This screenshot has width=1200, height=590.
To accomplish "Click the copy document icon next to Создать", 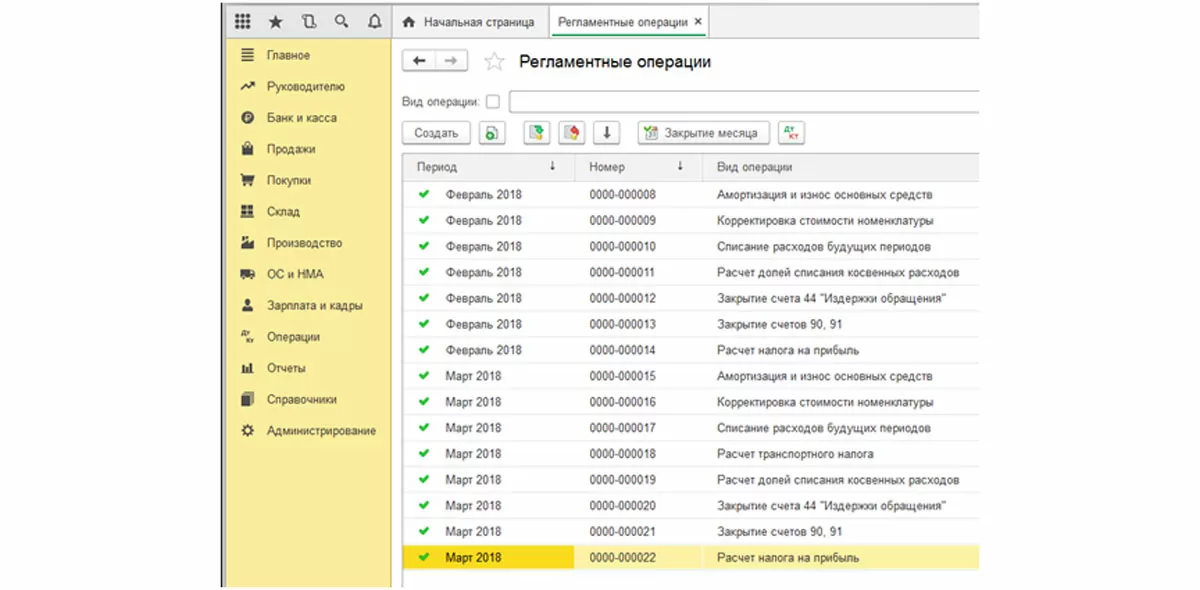I will coord(492,133).
